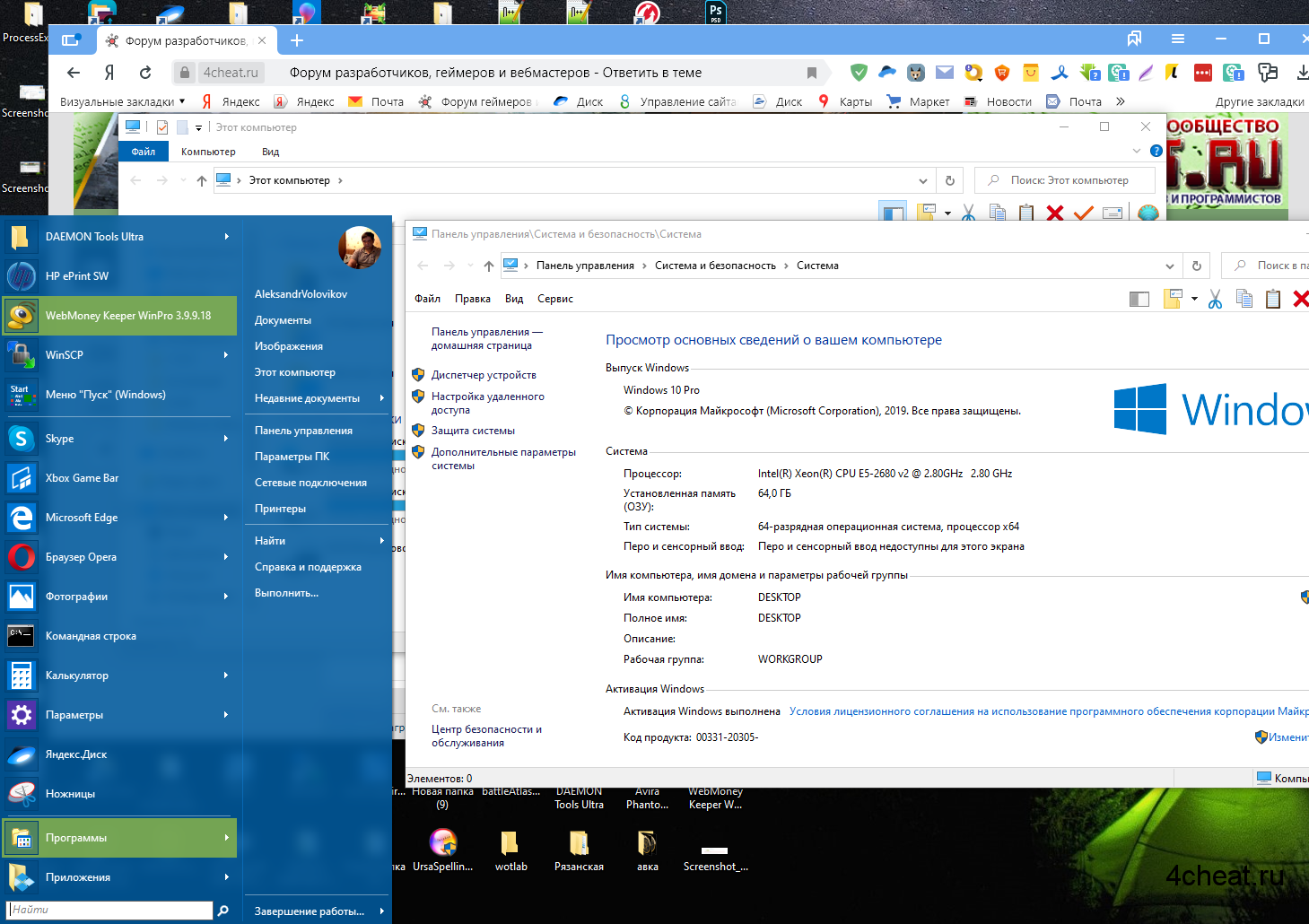
Task: Open Визуальные закладки dropdown in bookmarks bar
Action: [x=122, y=101]
